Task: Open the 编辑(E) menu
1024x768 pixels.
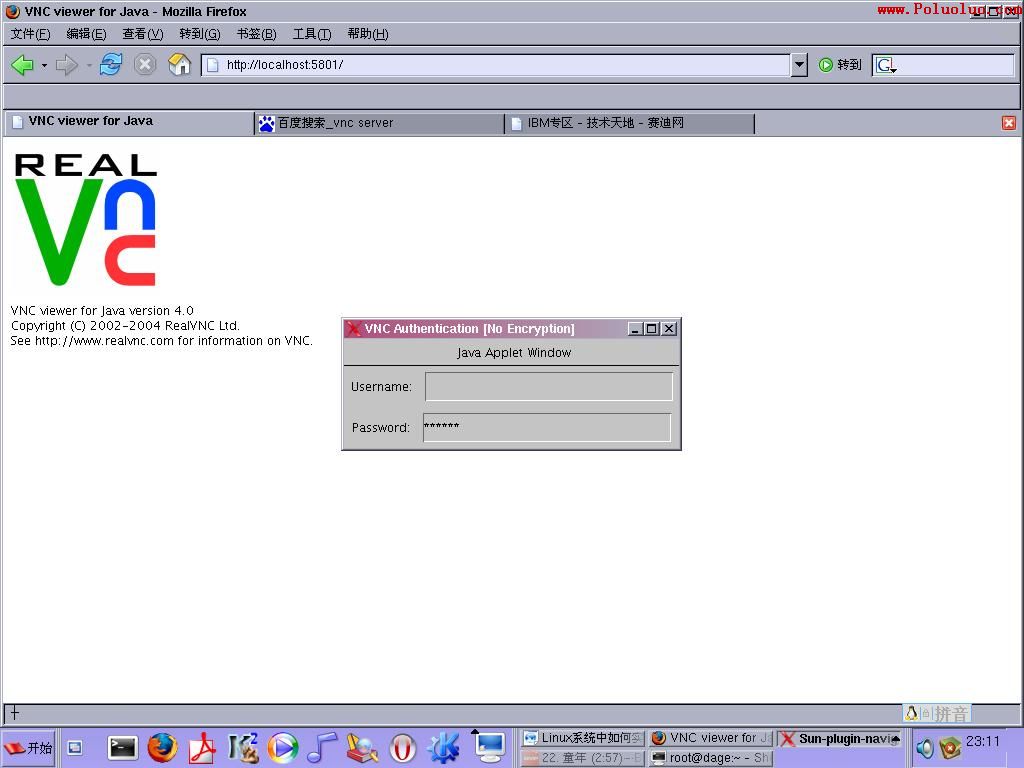Action: (86, 34)
